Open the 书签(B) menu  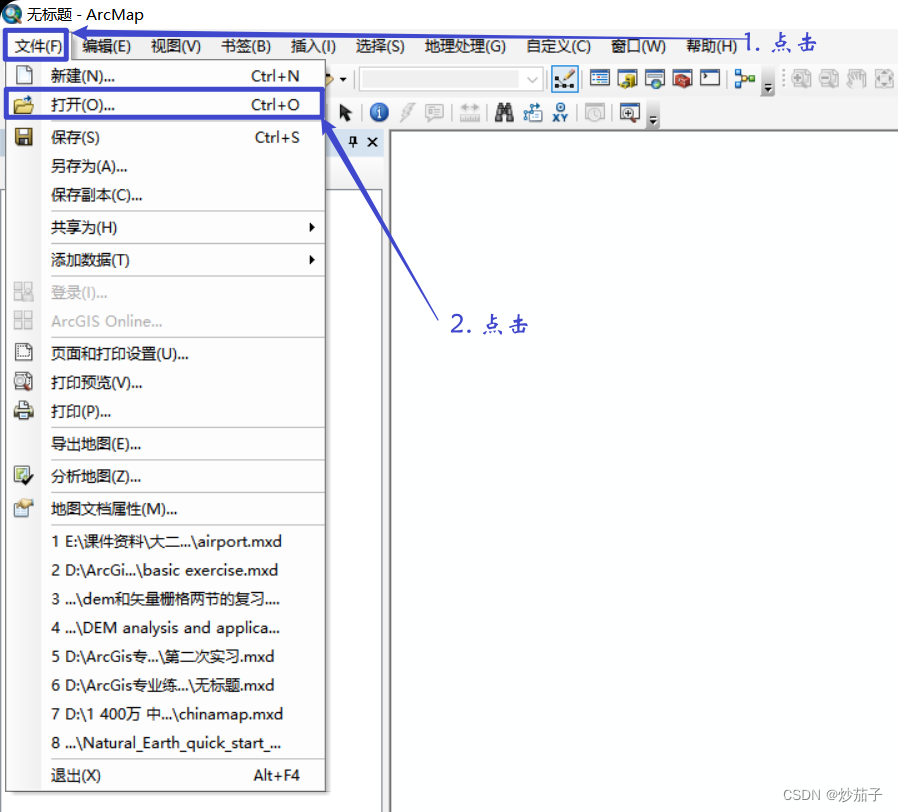[x=246, y=46]
